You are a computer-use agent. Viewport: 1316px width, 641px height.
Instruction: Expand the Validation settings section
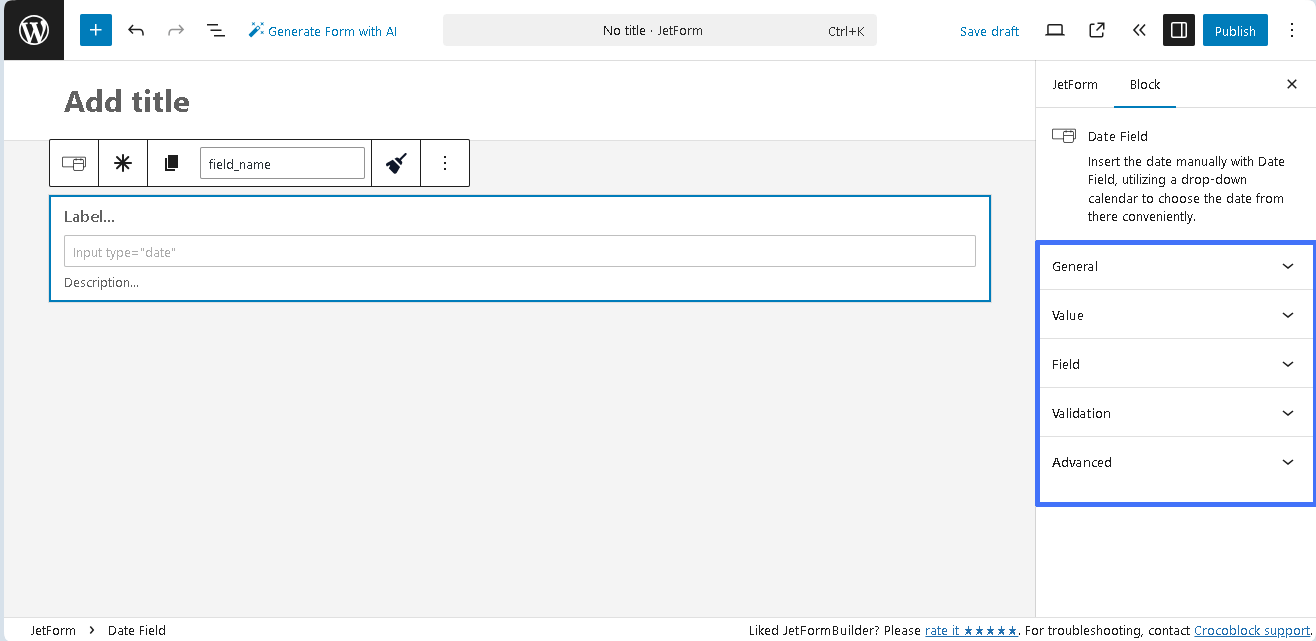(x=1176, y=412)
